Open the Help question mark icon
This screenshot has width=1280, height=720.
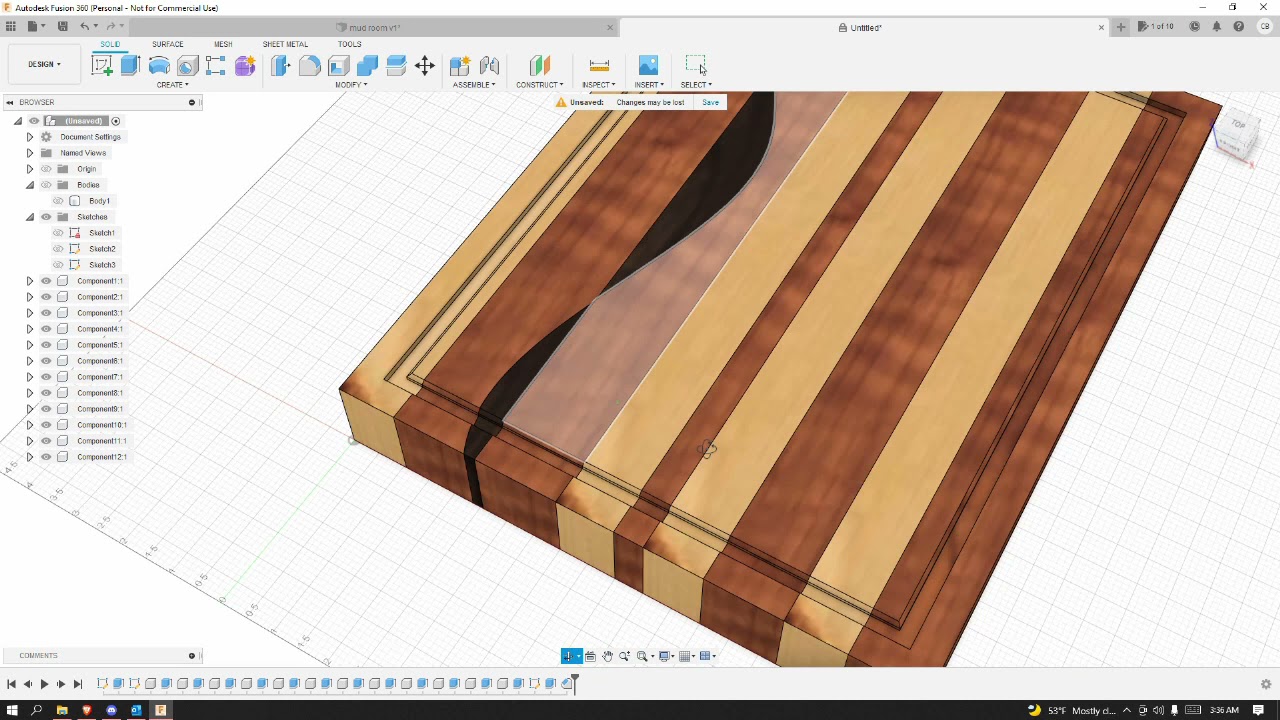[x=1239, y=27]
